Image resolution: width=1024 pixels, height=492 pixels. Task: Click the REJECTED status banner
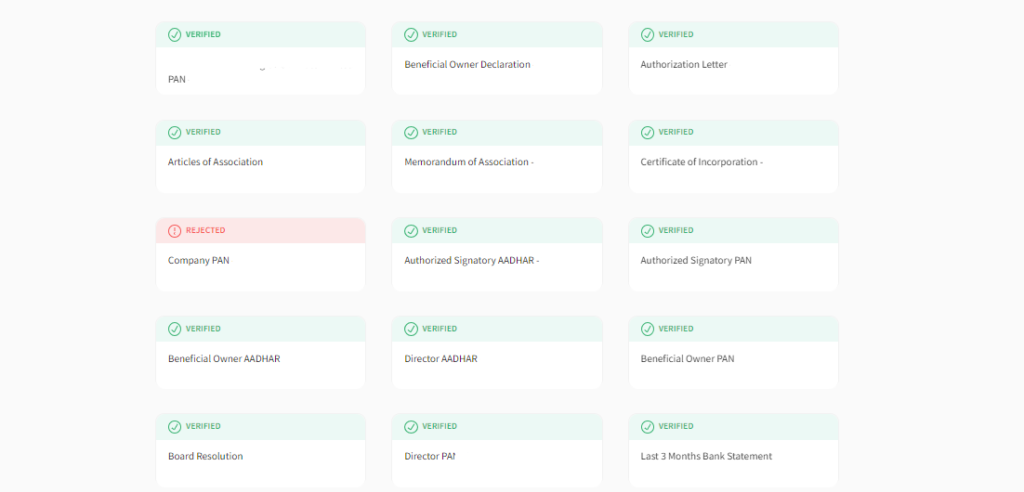[260, 231]
